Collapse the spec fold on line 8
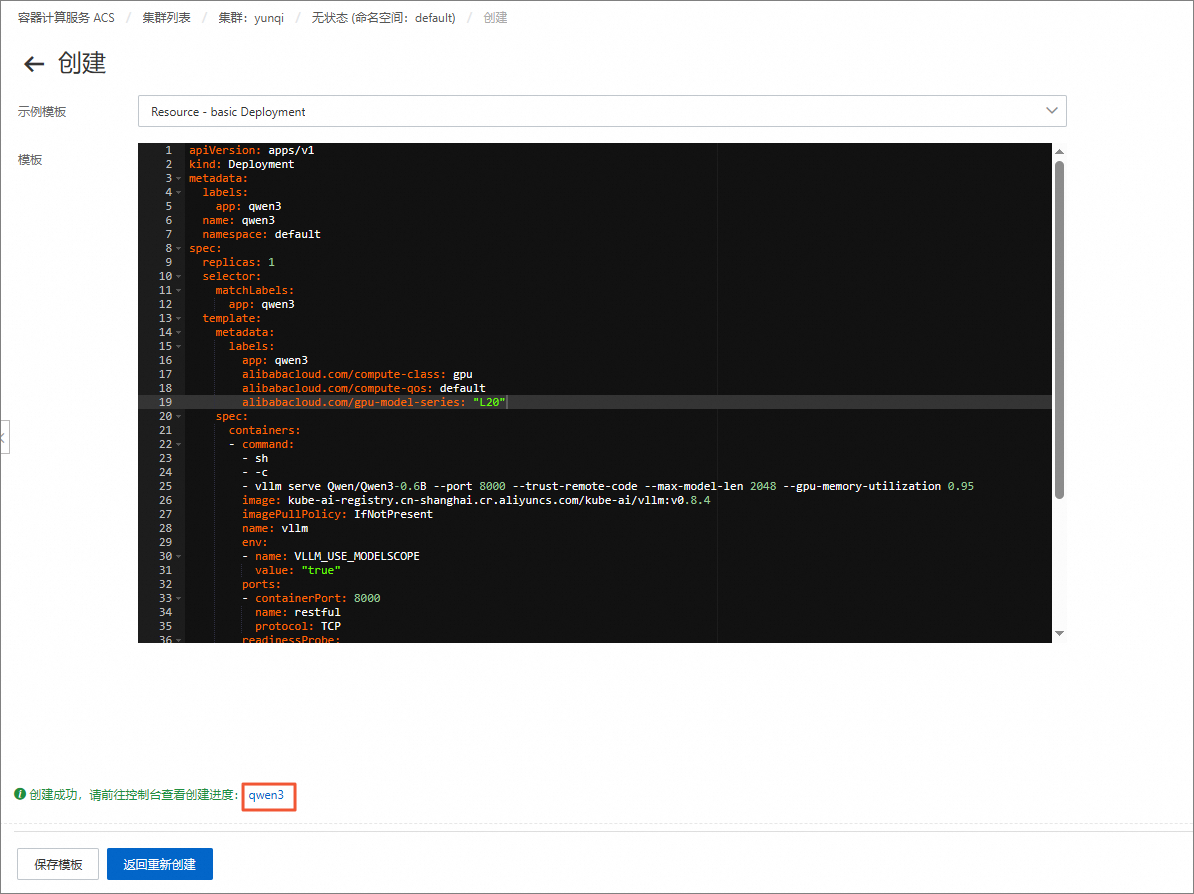Viewport: 1194px width, 894px height. [x=179, y=248]
